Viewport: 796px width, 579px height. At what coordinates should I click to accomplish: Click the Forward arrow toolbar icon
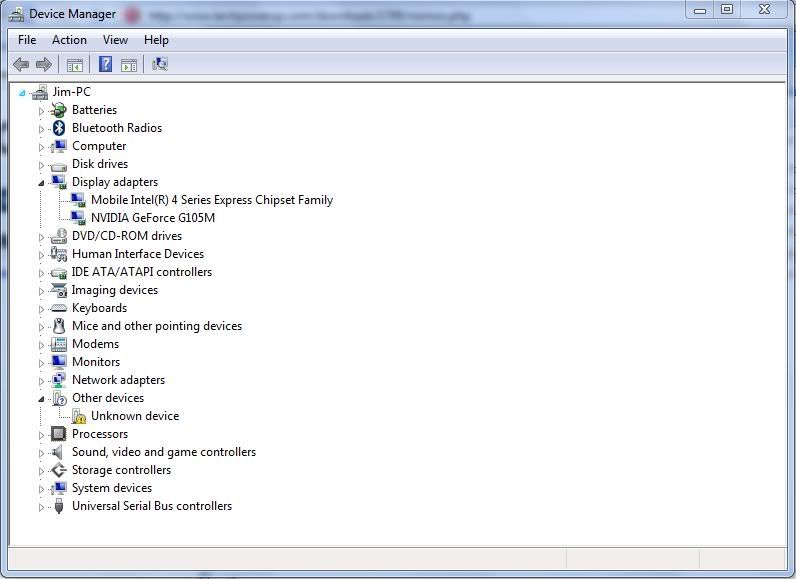[x=44, y=64]
